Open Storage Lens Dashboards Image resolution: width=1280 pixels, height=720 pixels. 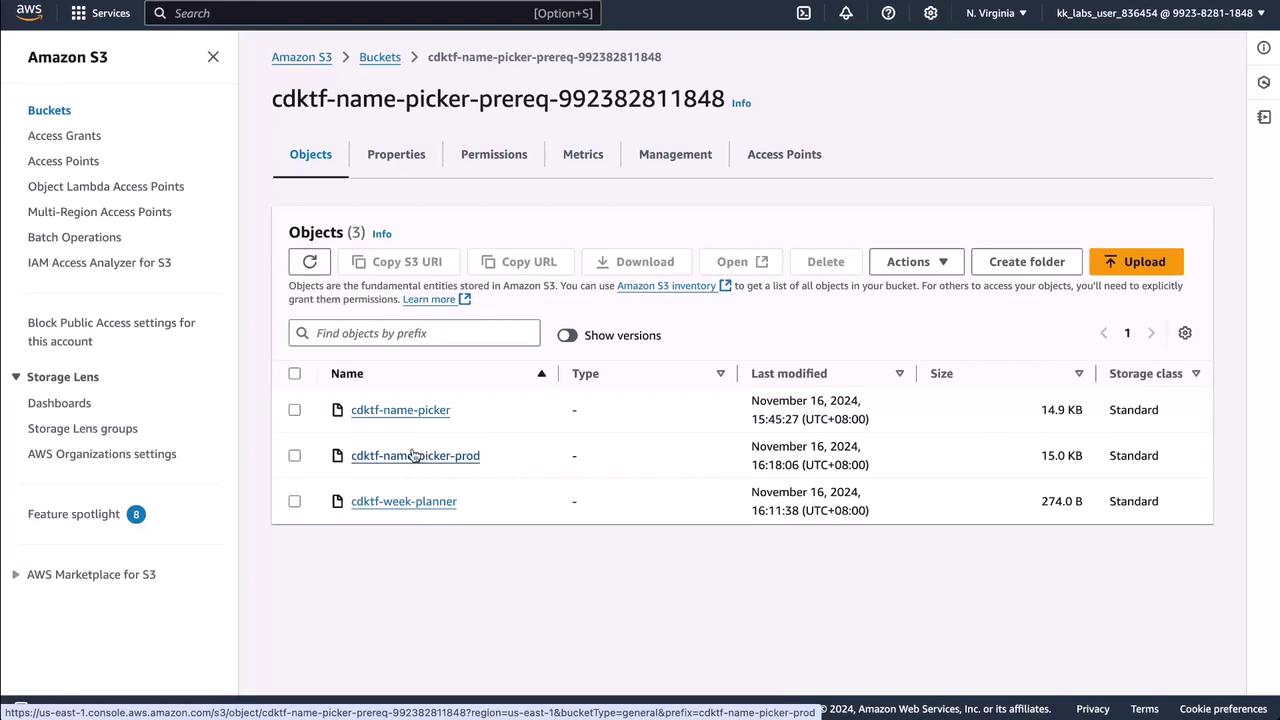pyautogui.click(x=59, y=403)
